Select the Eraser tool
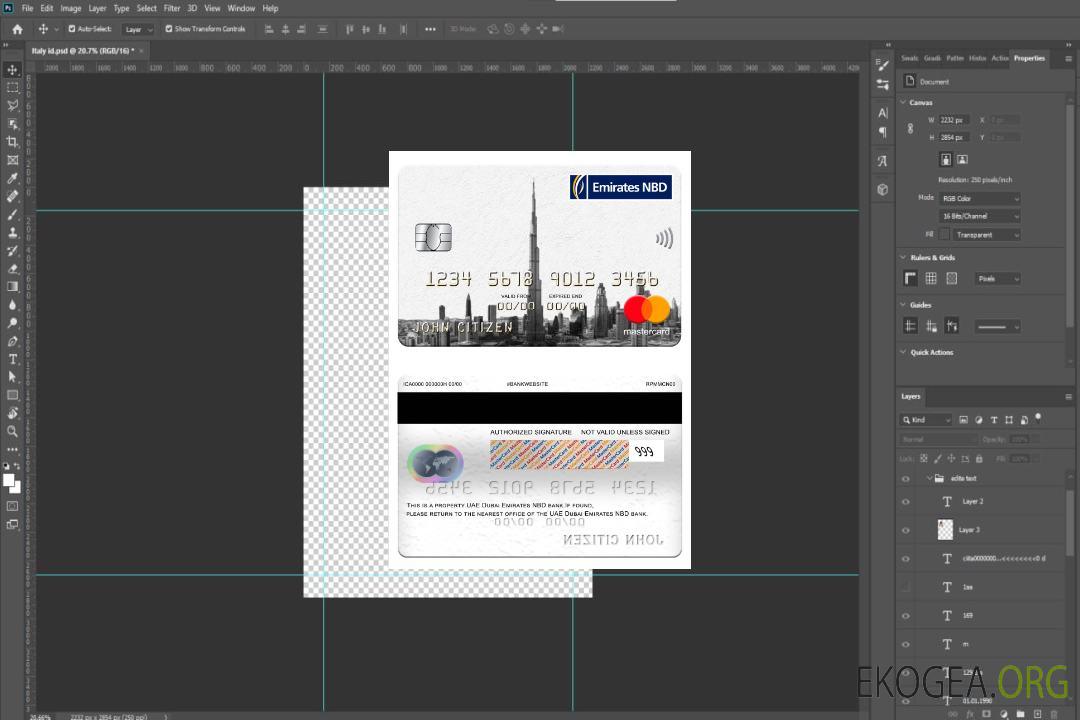This screenshot has height=720, width=1080. tap(13, 268)
